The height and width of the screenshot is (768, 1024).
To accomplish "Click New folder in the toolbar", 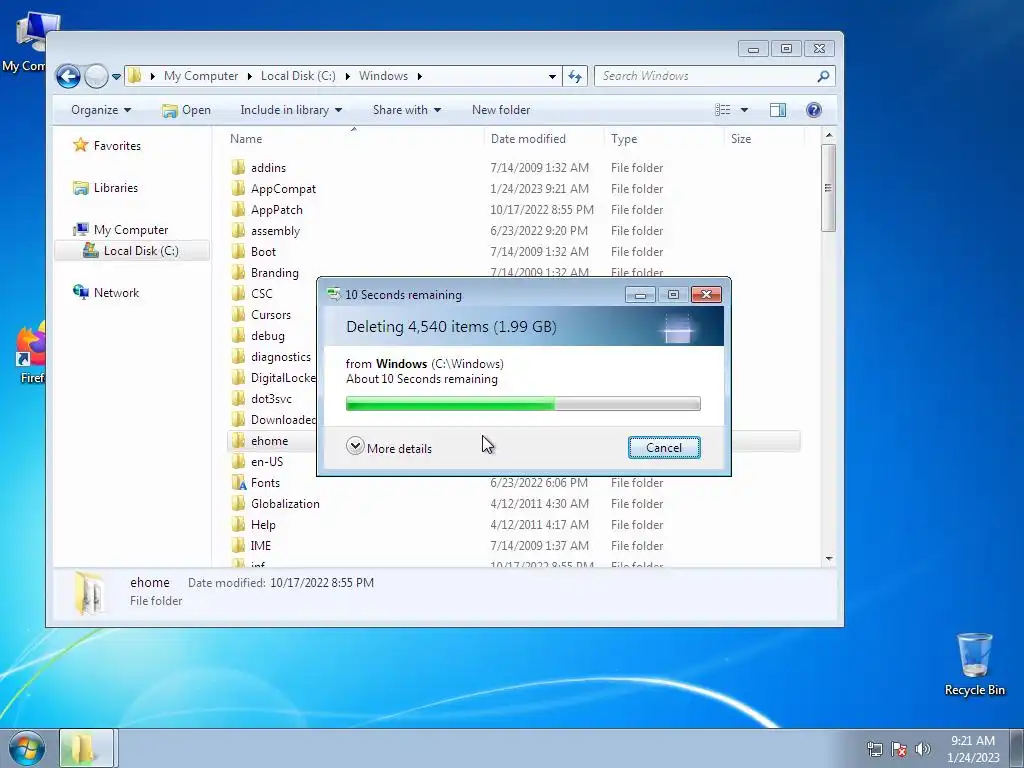I will pyautogui.click(x=501, y=110).
